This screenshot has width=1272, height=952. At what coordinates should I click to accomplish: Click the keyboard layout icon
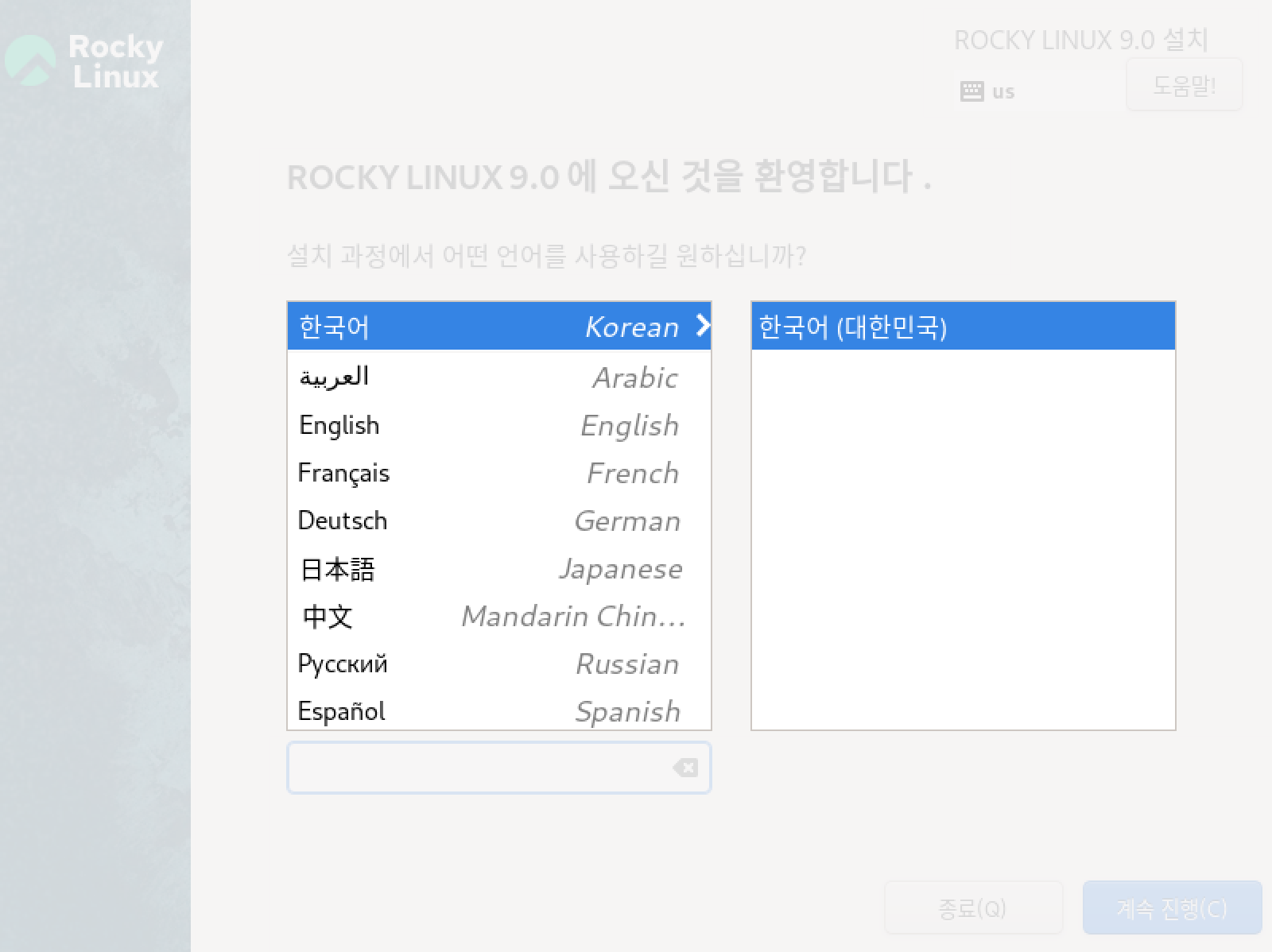tap(971, 91)
